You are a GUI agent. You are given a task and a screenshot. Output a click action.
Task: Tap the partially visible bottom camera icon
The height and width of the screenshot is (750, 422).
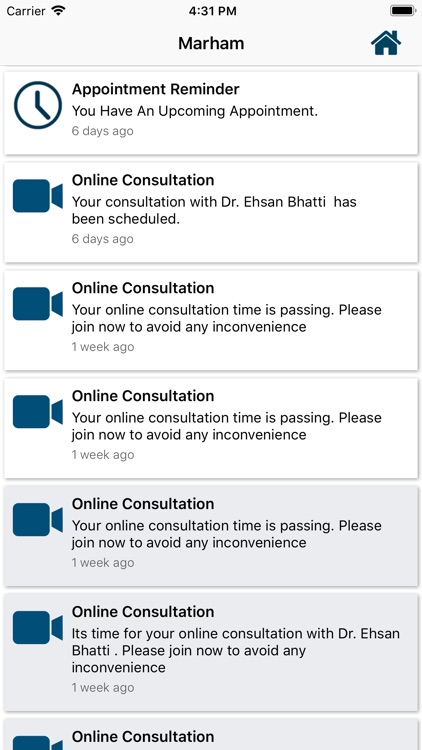[x=38, y=742]
